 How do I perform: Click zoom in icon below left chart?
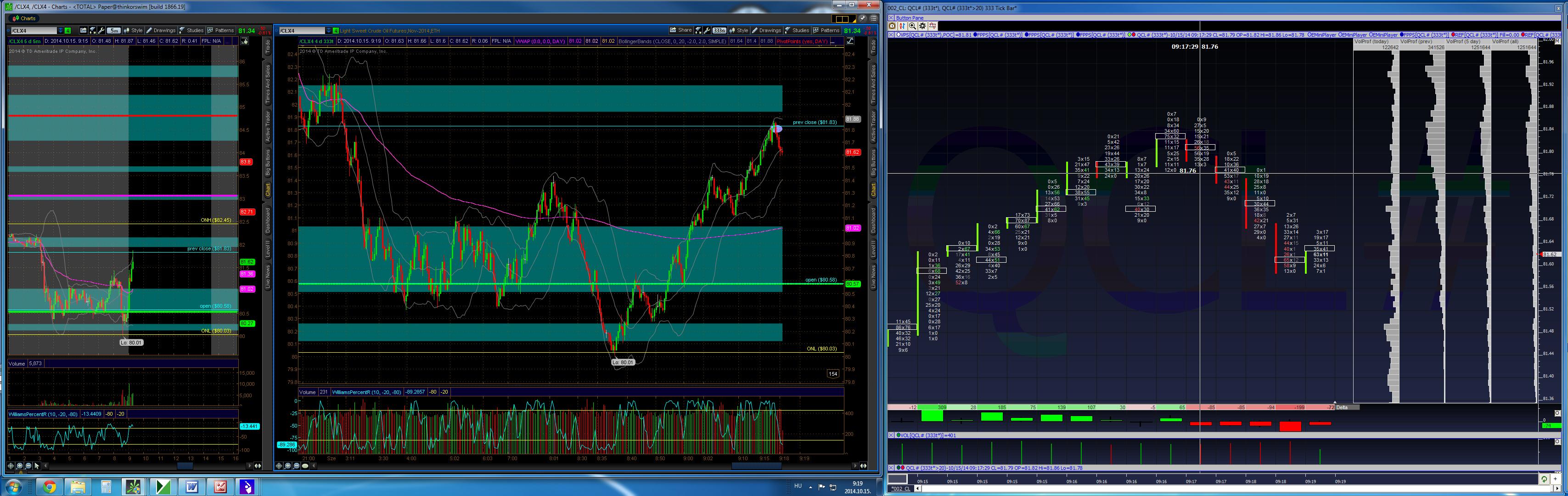(19, 466)
